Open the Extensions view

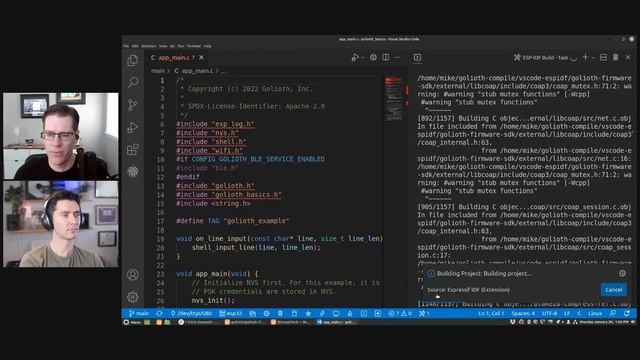tap(133, 149)
